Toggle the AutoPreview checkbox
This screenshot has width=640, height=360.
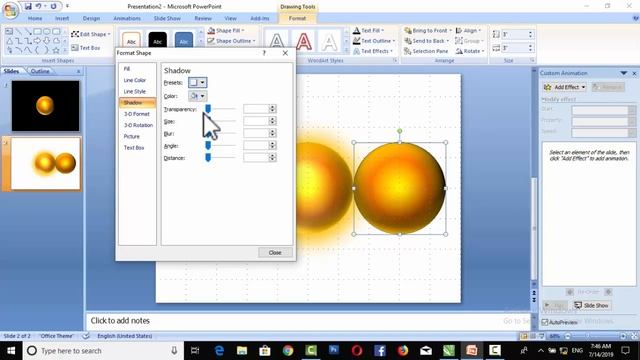(x=544, y=322)
